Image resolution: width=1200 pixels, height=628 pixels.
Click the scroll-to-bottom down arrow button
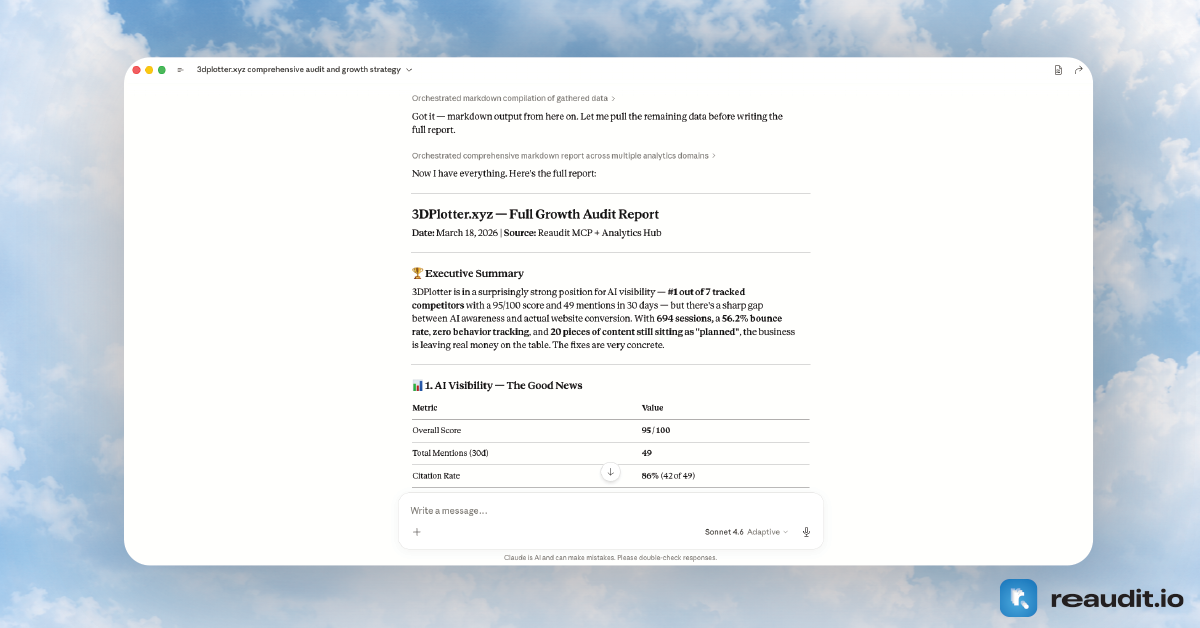[x=610, y=472]
